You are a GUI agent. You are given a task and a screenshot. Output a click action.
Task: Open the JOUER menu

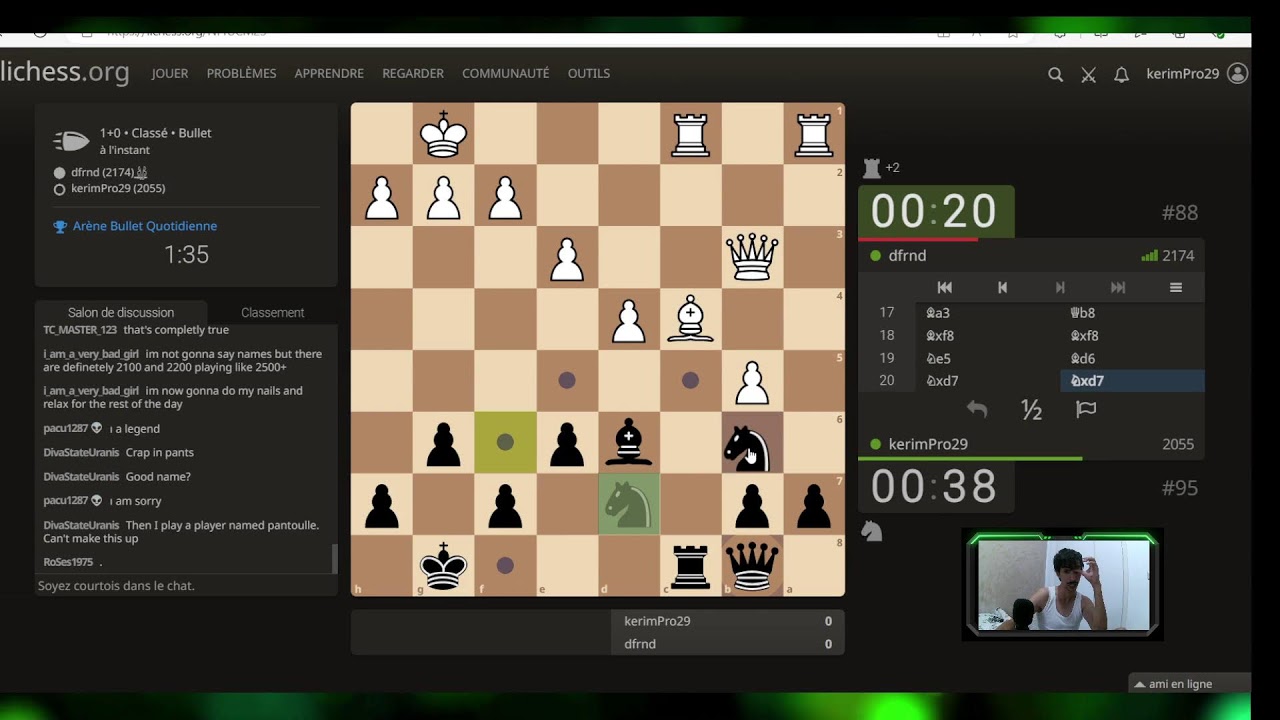(170, 74)
